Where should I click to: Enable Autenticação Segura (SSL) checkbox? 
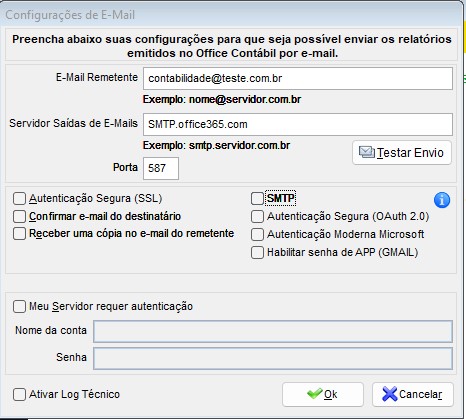pyautogui.click(x=19, y=198)
